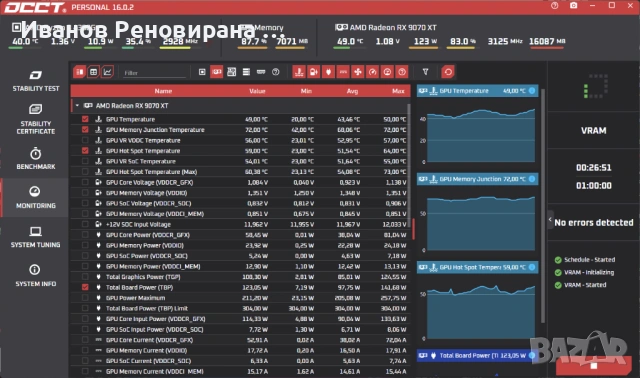Check the GPU Power Maximum checkbox
This screenshot has width=640, height=378.
(85, 298)
